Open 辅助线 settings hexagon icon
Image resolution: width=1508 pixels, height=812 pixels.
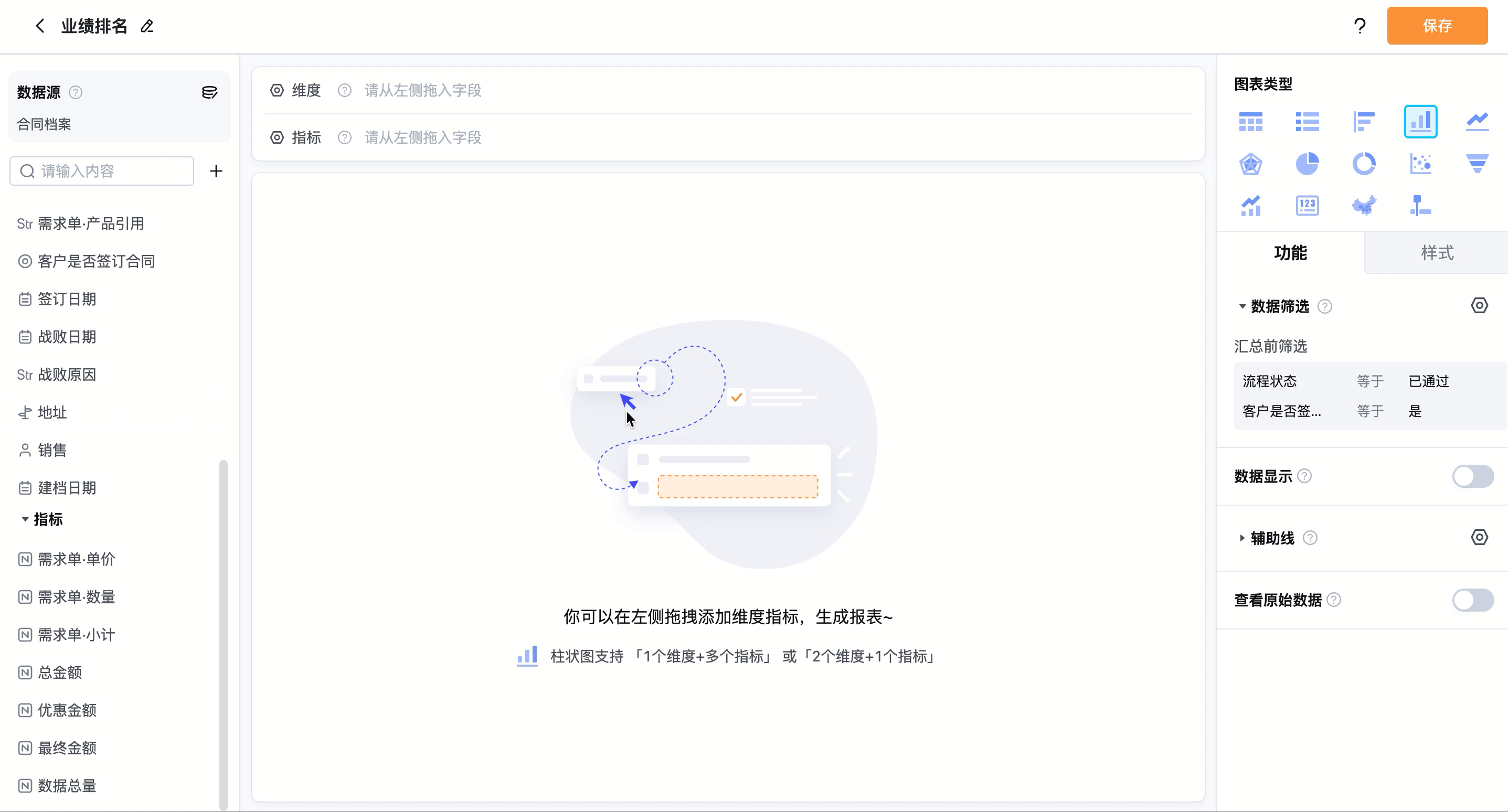(1479, 538)
